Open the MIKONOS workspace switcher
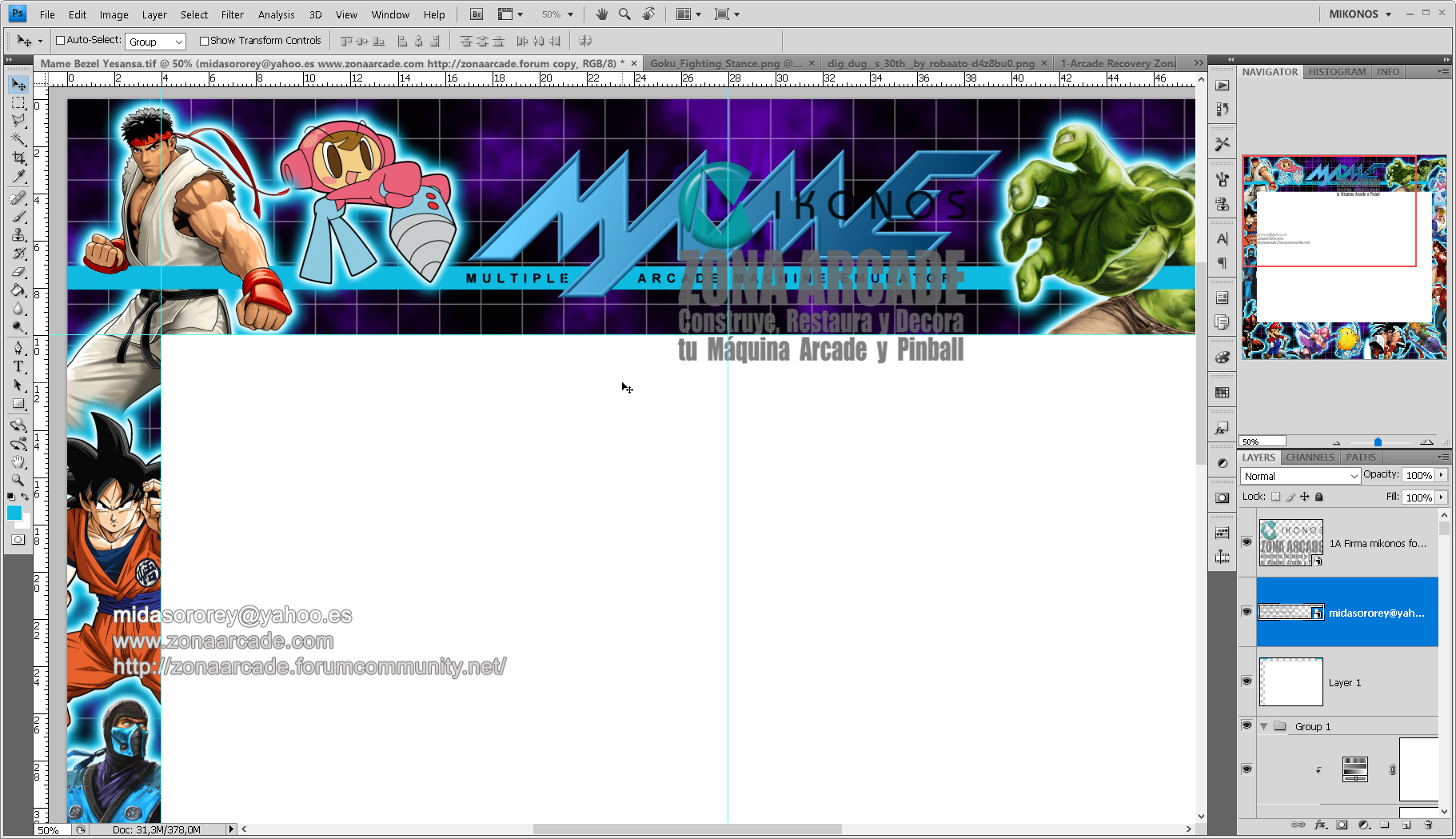Viewport: 1456px width, 839px height. [1360, 14]
